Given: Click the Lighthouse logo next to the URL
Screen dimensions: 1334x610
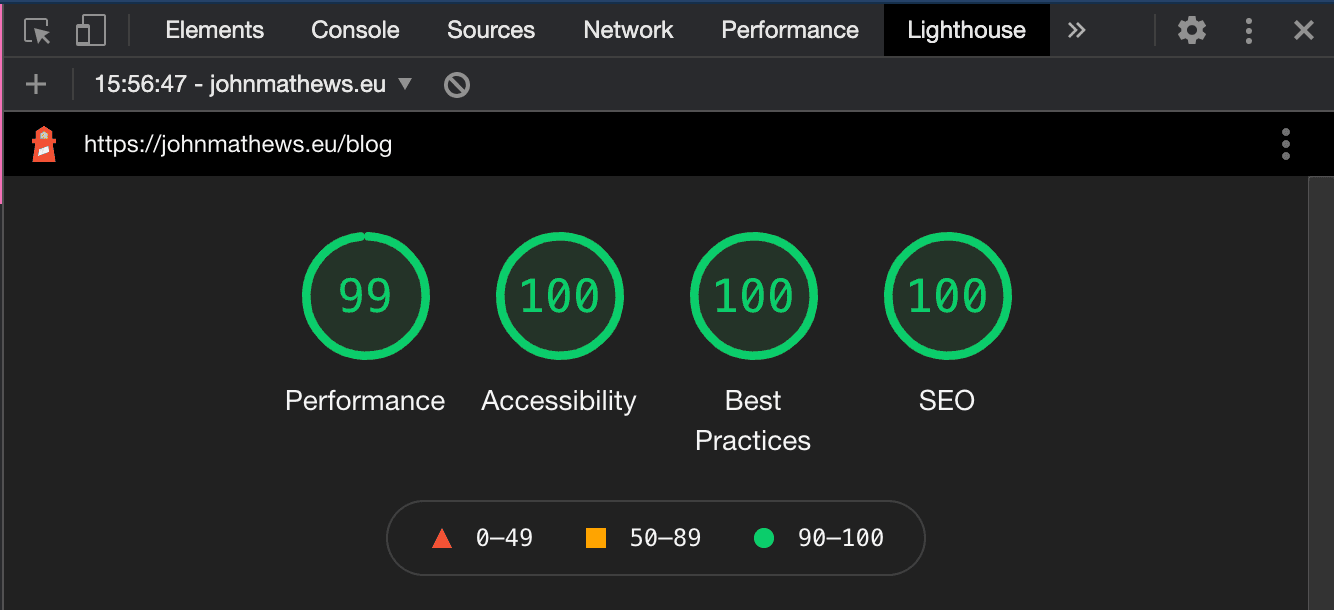Looking at the screenshot, I should [x=44, y=144].
